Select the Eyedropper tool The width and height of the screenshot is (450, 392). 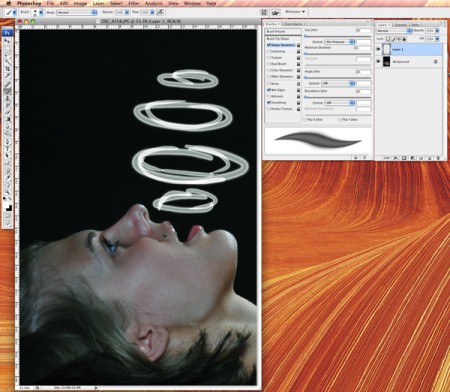pos(6,177)
